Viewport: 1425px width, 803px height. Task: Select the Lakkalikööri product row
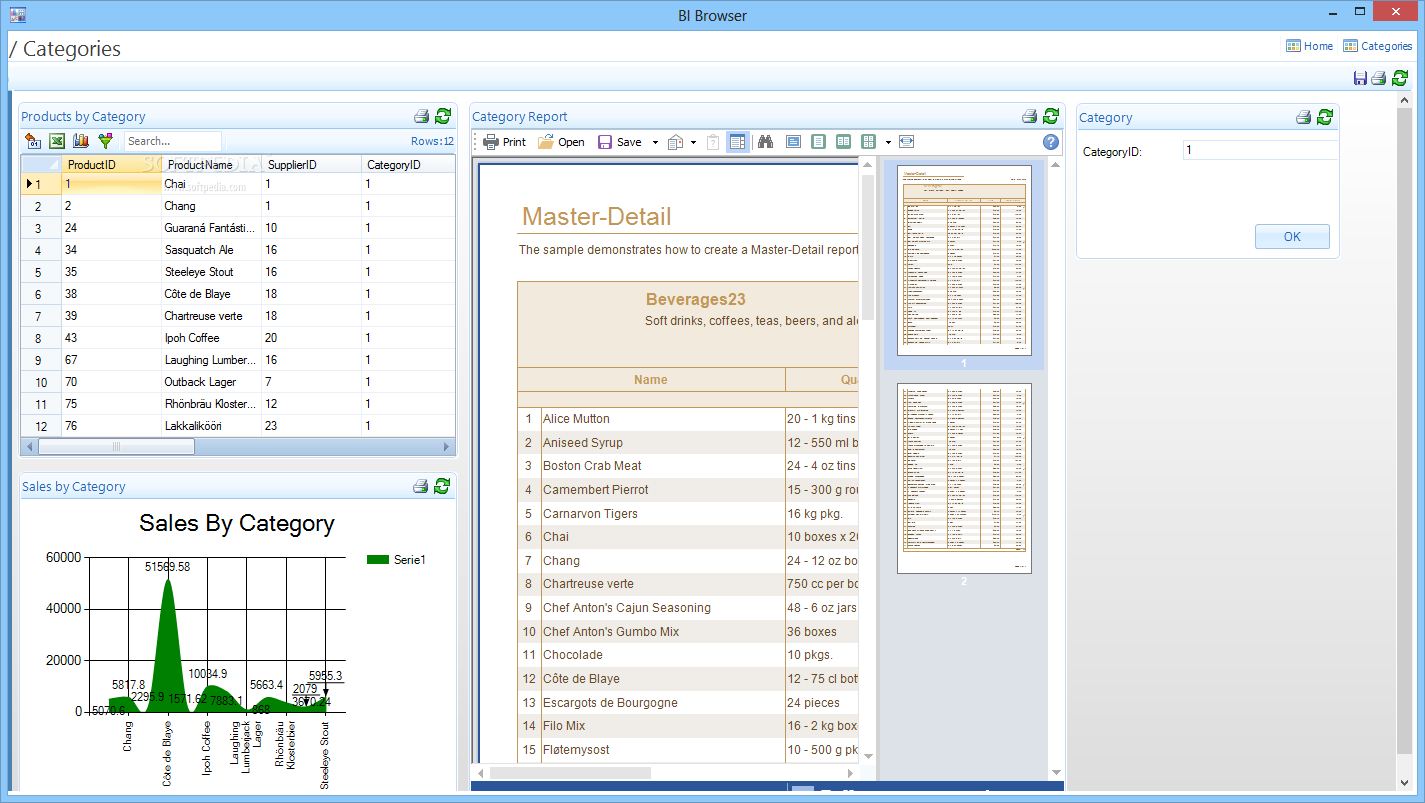pos(238,426)
